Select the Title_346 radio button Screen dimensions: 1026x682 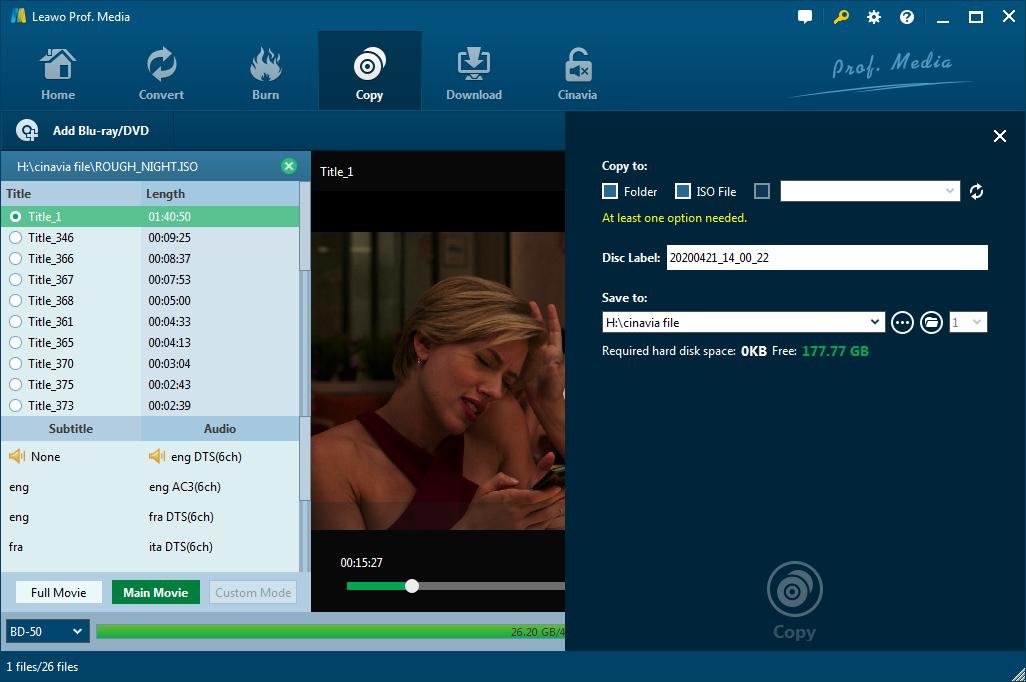pos(16,238)
